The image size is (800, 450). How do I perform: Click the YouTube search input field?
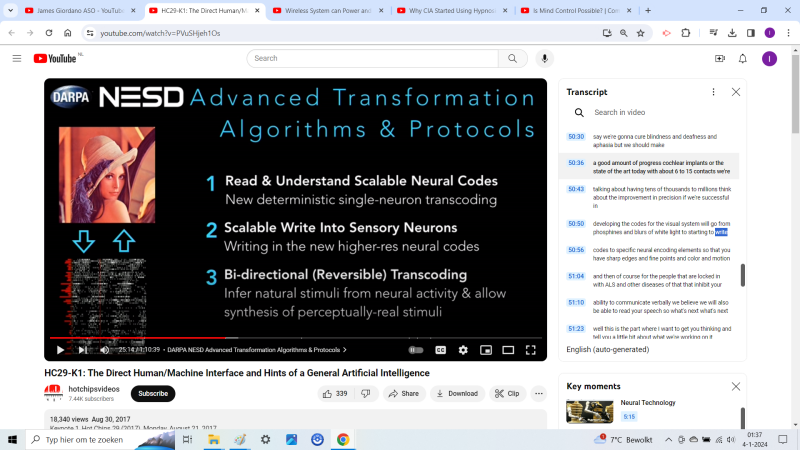click(x=372, y=59)
